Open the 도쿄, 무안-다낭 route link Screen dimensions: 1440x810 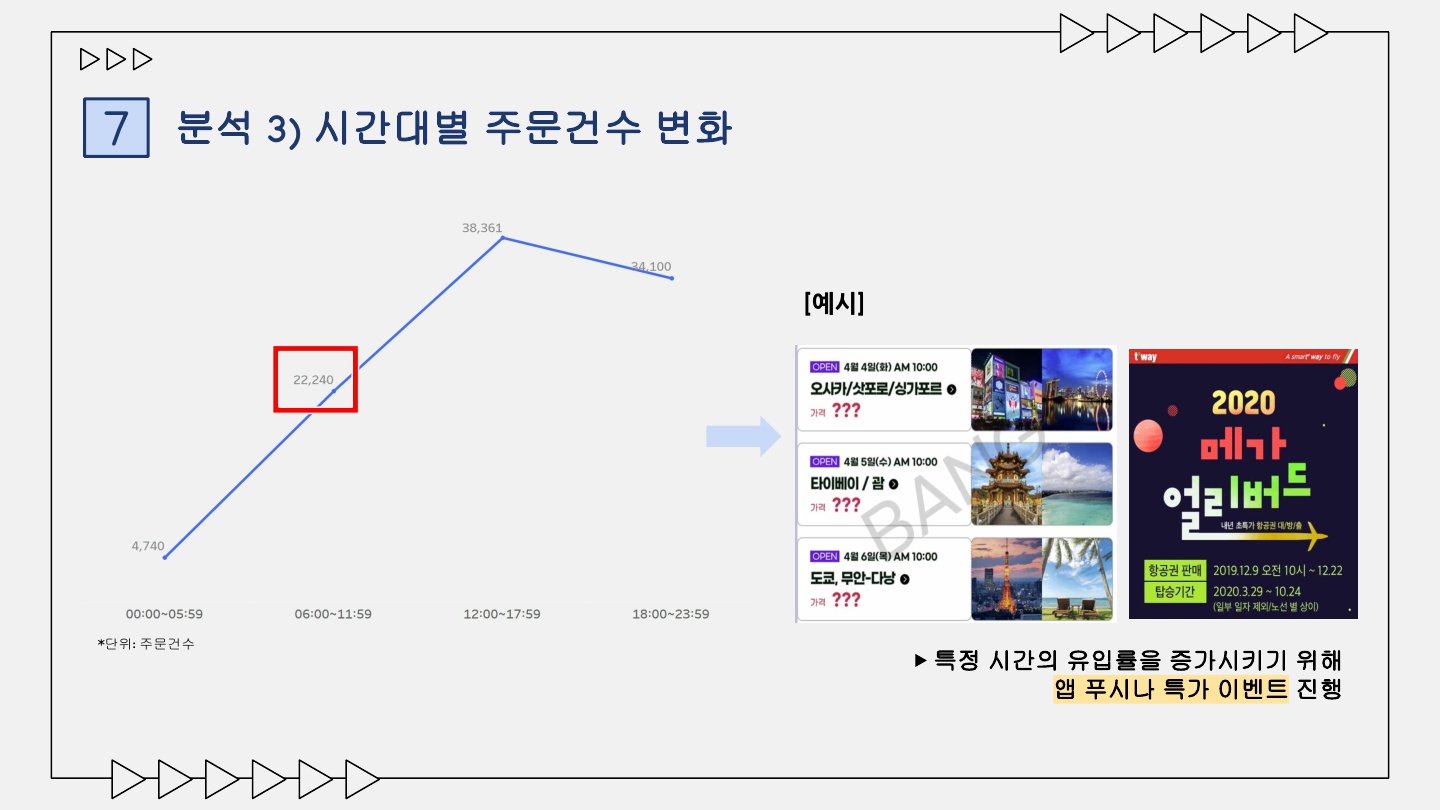[853, 578]
